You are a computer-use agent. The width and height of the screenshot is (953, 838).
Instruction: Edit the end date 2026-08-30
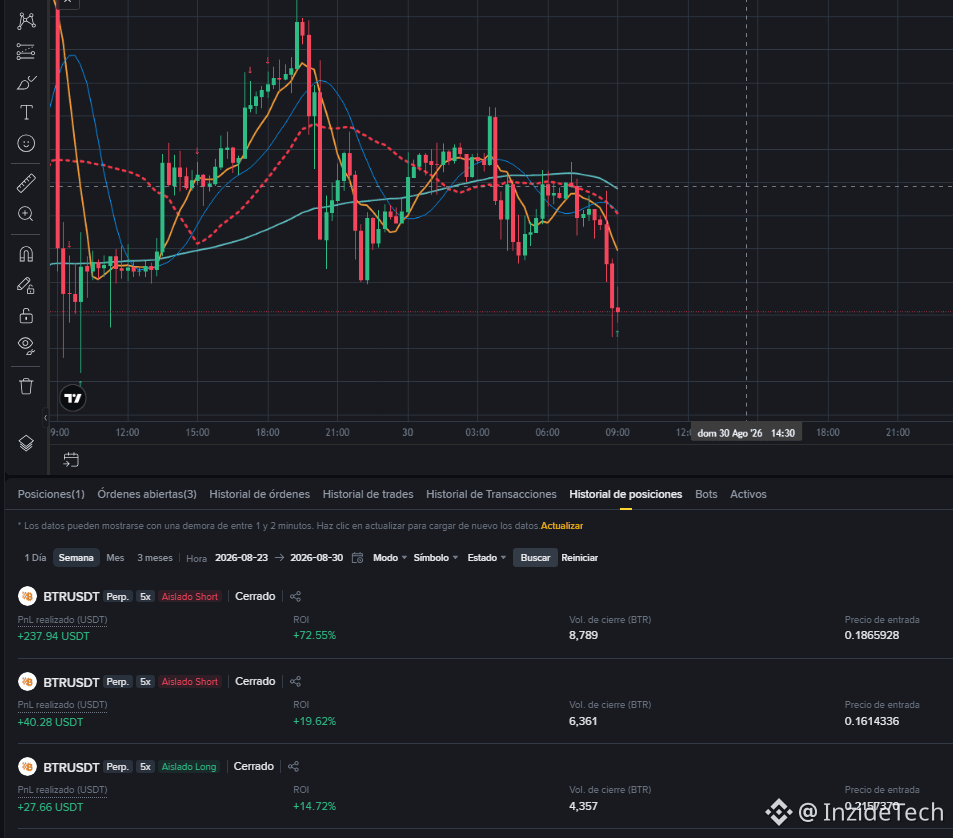[317, 557]
